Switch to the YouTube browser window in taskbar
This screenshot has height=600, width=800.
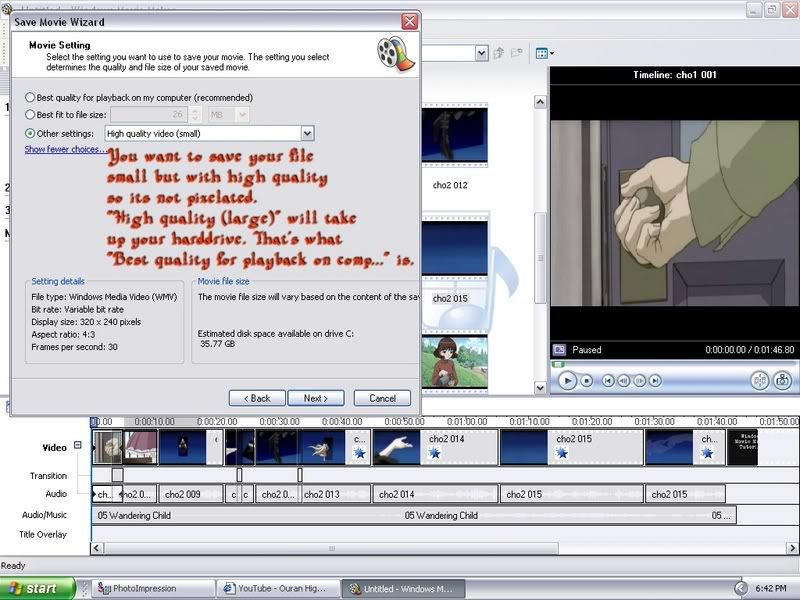[x=278, y=588]
